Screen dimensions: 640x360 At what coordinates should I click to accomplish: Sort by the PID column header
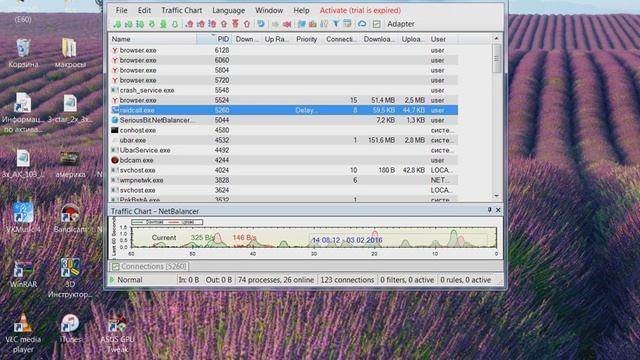click(x=215, y=39)
